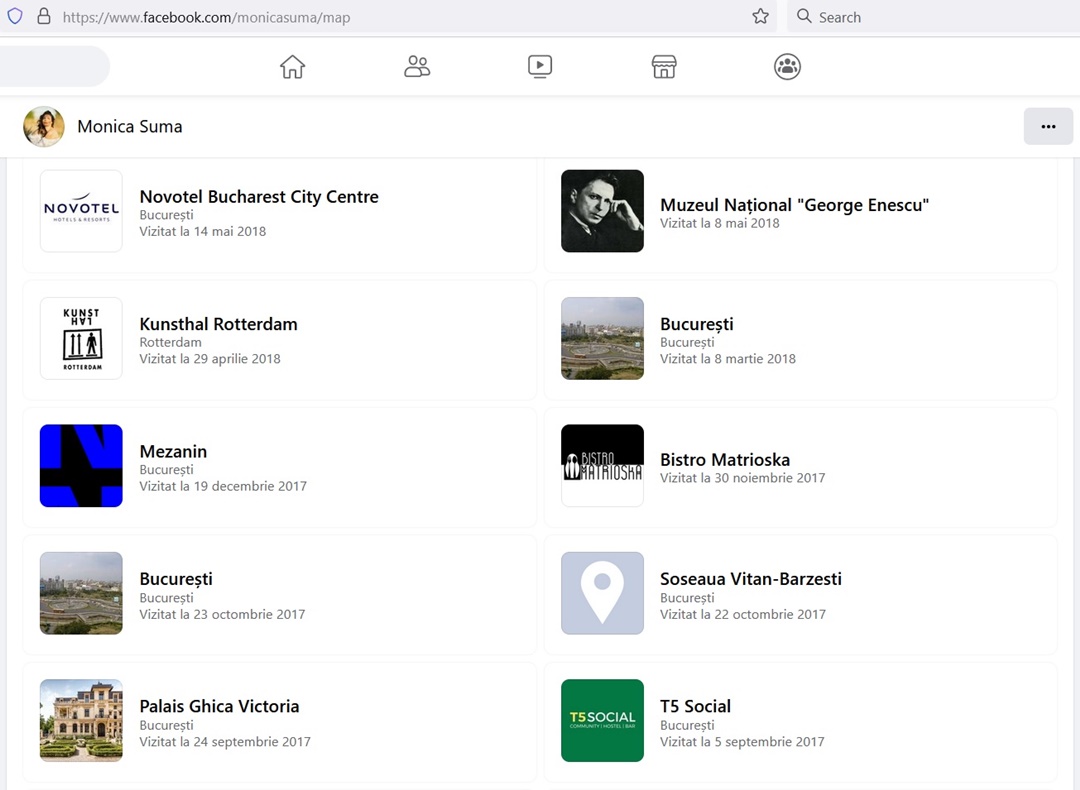Viewport: 1080px width, 790px height.
Task: Open Novotel Bucharest City Centre link
Action: point(259,197)
